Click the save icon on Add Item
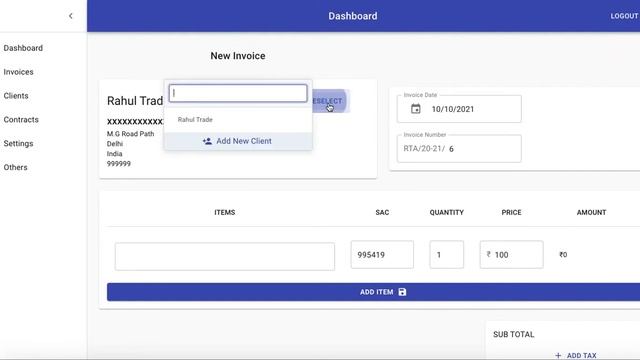The width and height of the screenshot is (640, 360). [x=402, y=292]
